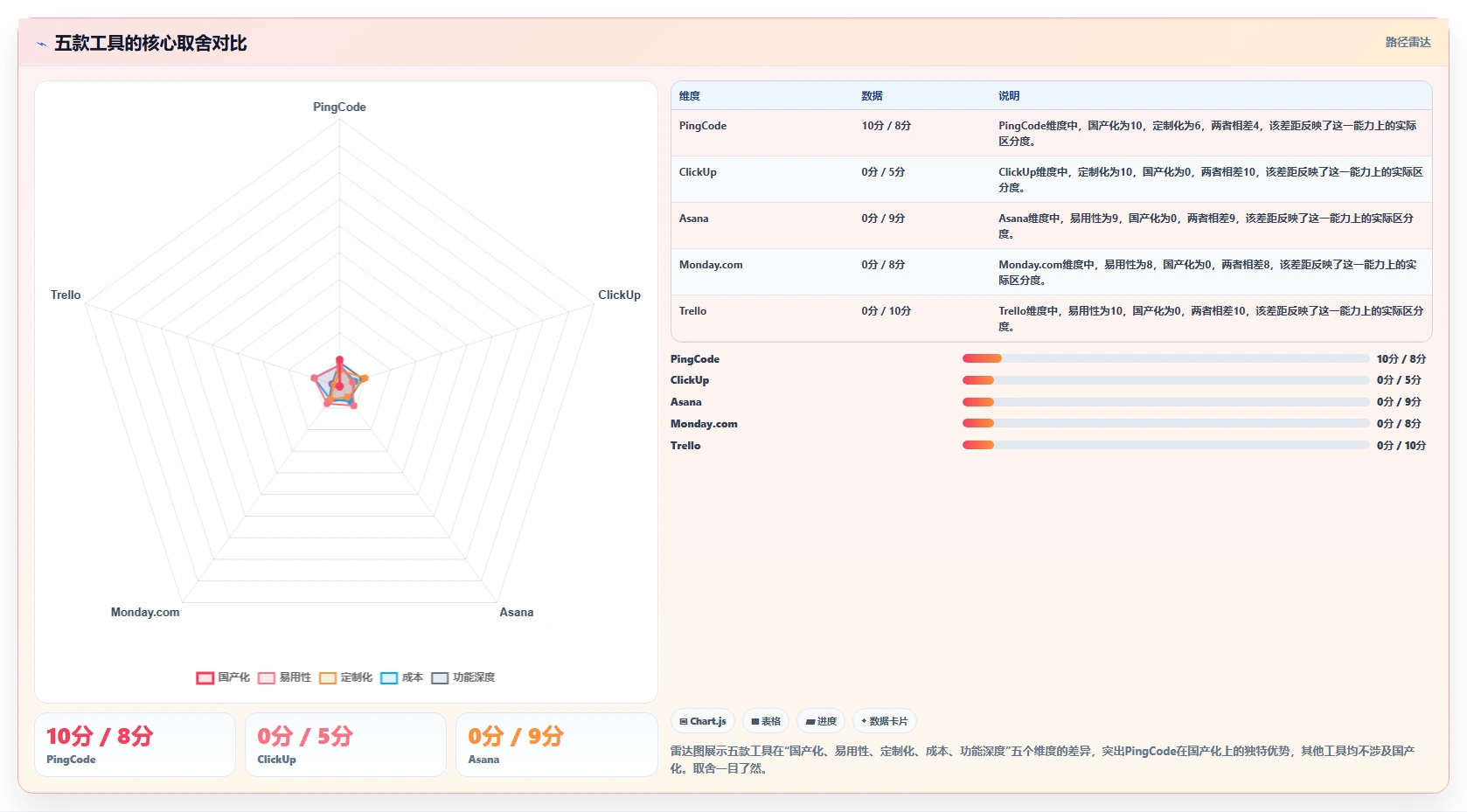The width and height of the screenshot is (1467, 812).
Task: Click the 数据卡片 tag chip
Action: pyautogui.click(x=884, y=721)
